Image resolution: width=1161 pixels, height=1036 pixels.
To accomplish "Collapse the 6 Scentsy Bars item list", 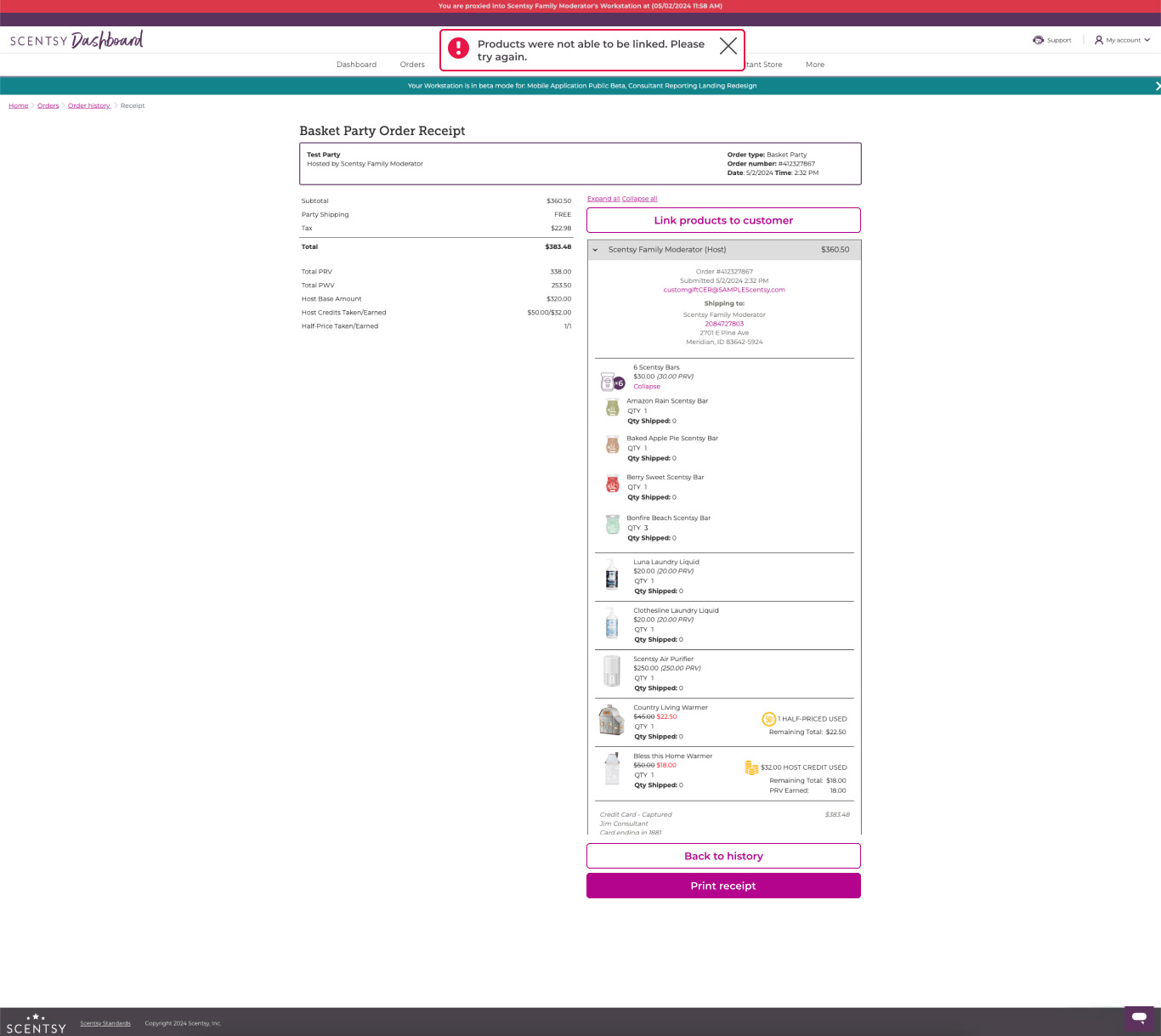I will point(647,387).
